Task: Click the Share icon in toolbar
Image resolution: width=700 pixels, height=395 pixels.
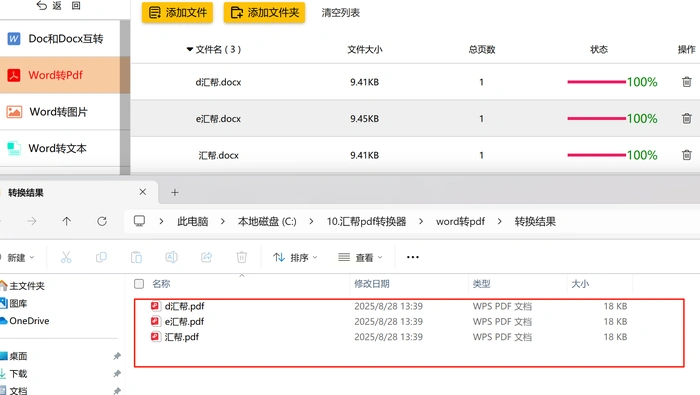Action: [x=206, y=257]
